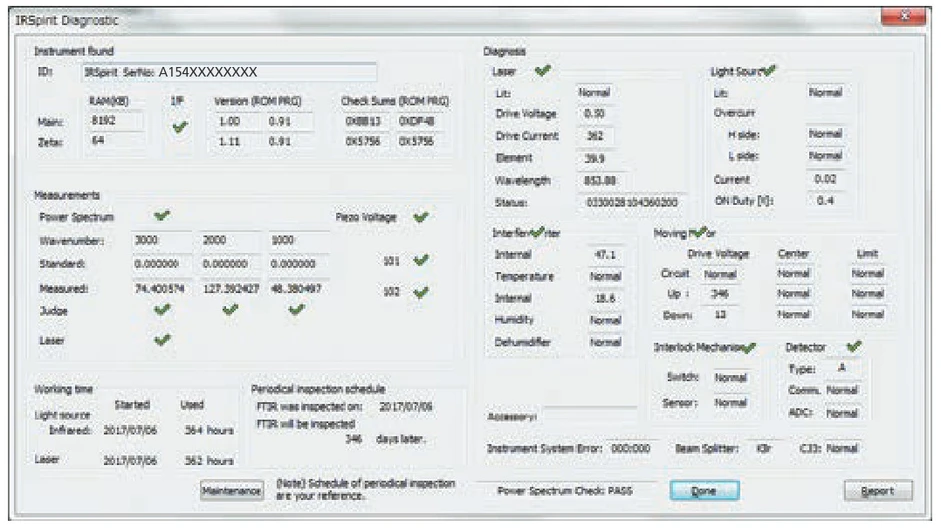The height and width of the screenshot is (532, 941).
Task: Click the Interferometer green checkmark
Action: pos(539,233)
